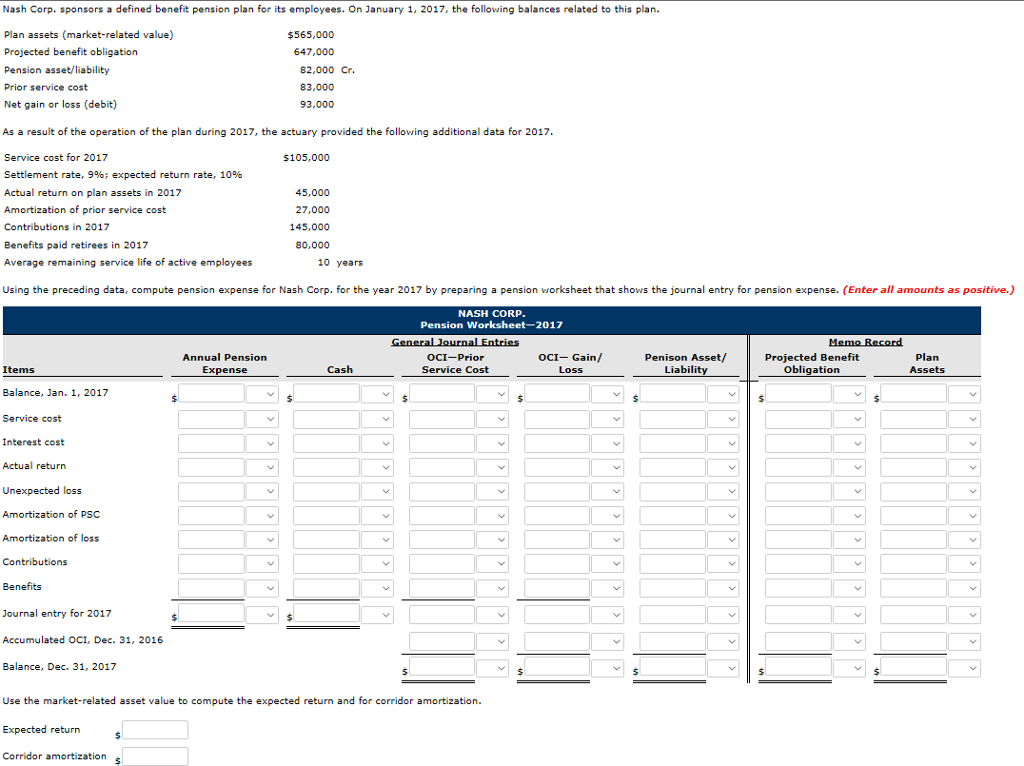Image resolution: width=1024 pixels, height=766 pixels.
Task: Click Projected Benefit Obligation input for Benefits row
Action: (x=798, y=588)
